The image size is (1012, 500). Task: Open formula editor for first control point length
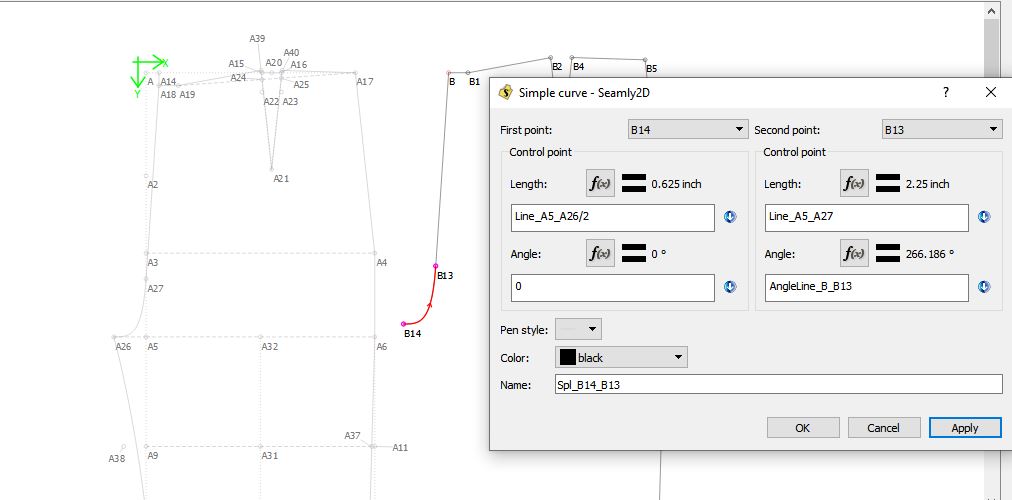pyautogui.click(x=600, y=184)
